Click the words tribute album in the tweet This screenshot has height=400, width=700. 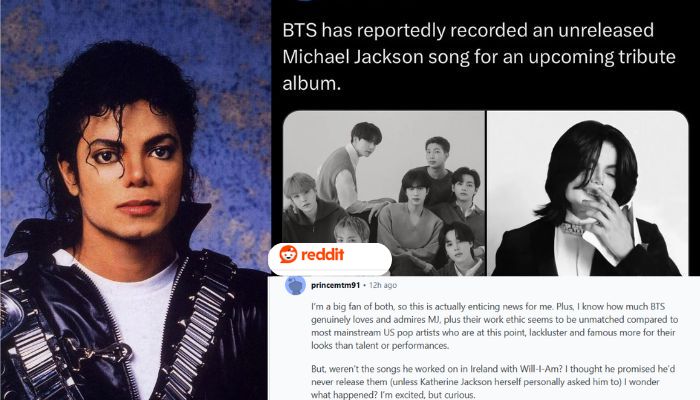click(479, 70)
